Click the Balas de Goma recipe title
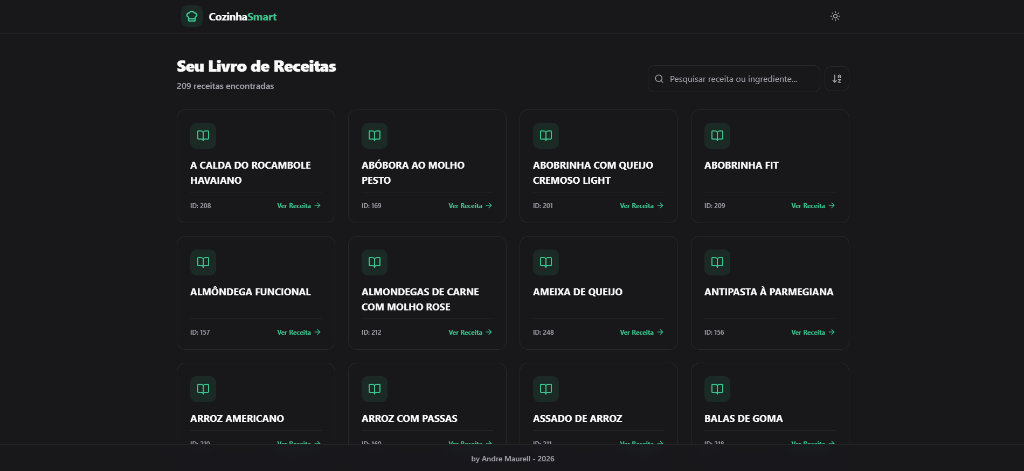 (743, 418)
